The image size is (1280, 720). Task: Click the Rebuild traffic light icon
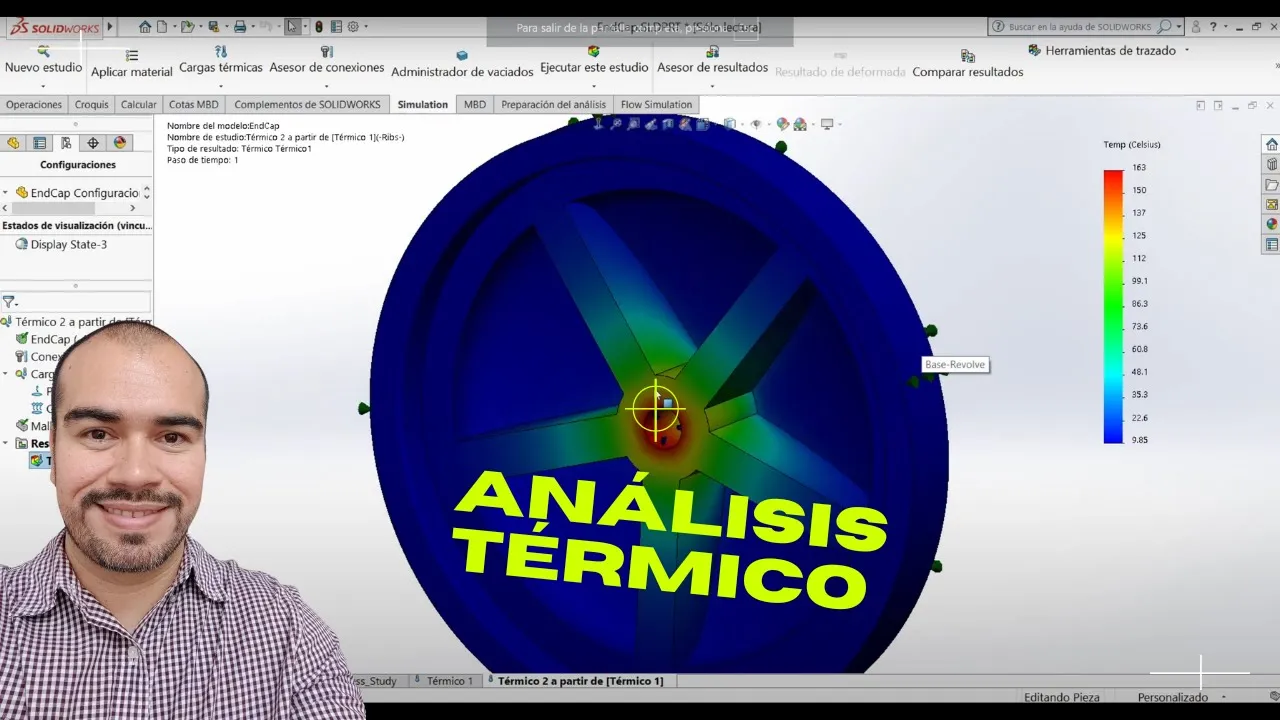click(x=318, y=27)
